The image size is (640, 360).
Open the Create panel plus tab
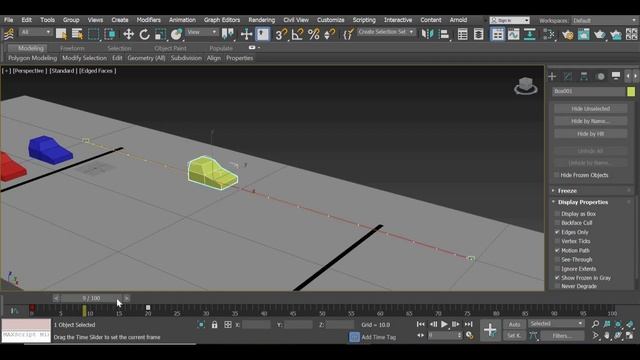[552, 76]
